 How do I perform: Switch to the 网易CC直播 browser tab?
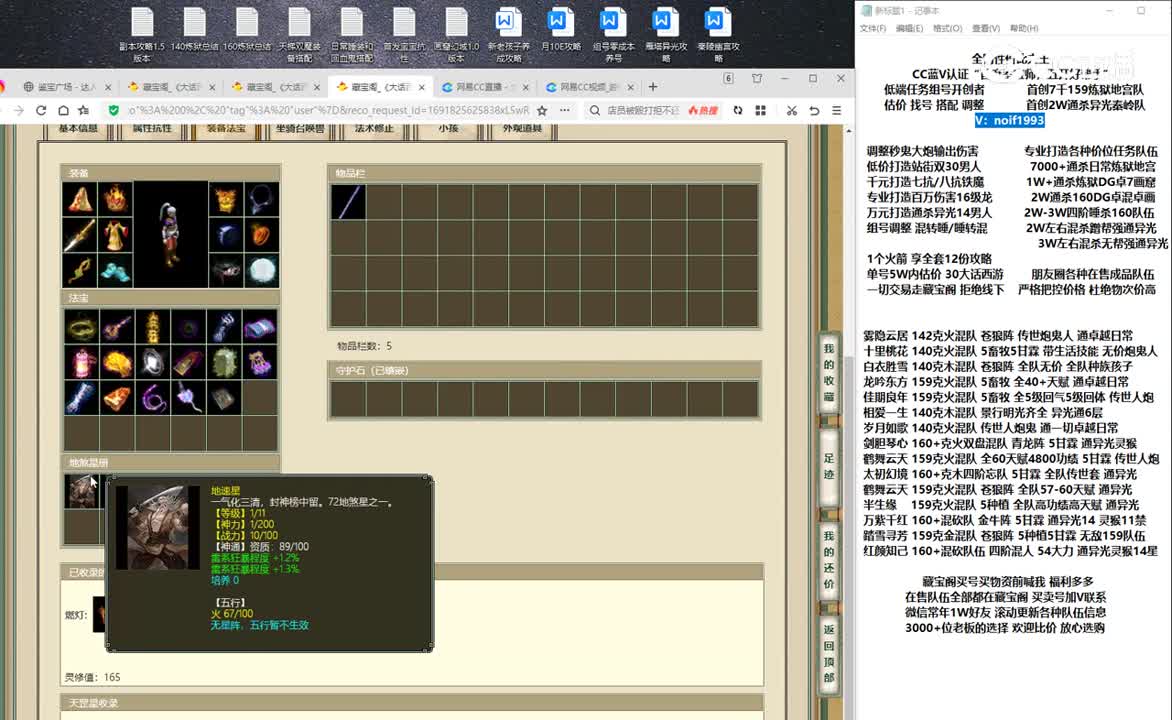[484, 87]
